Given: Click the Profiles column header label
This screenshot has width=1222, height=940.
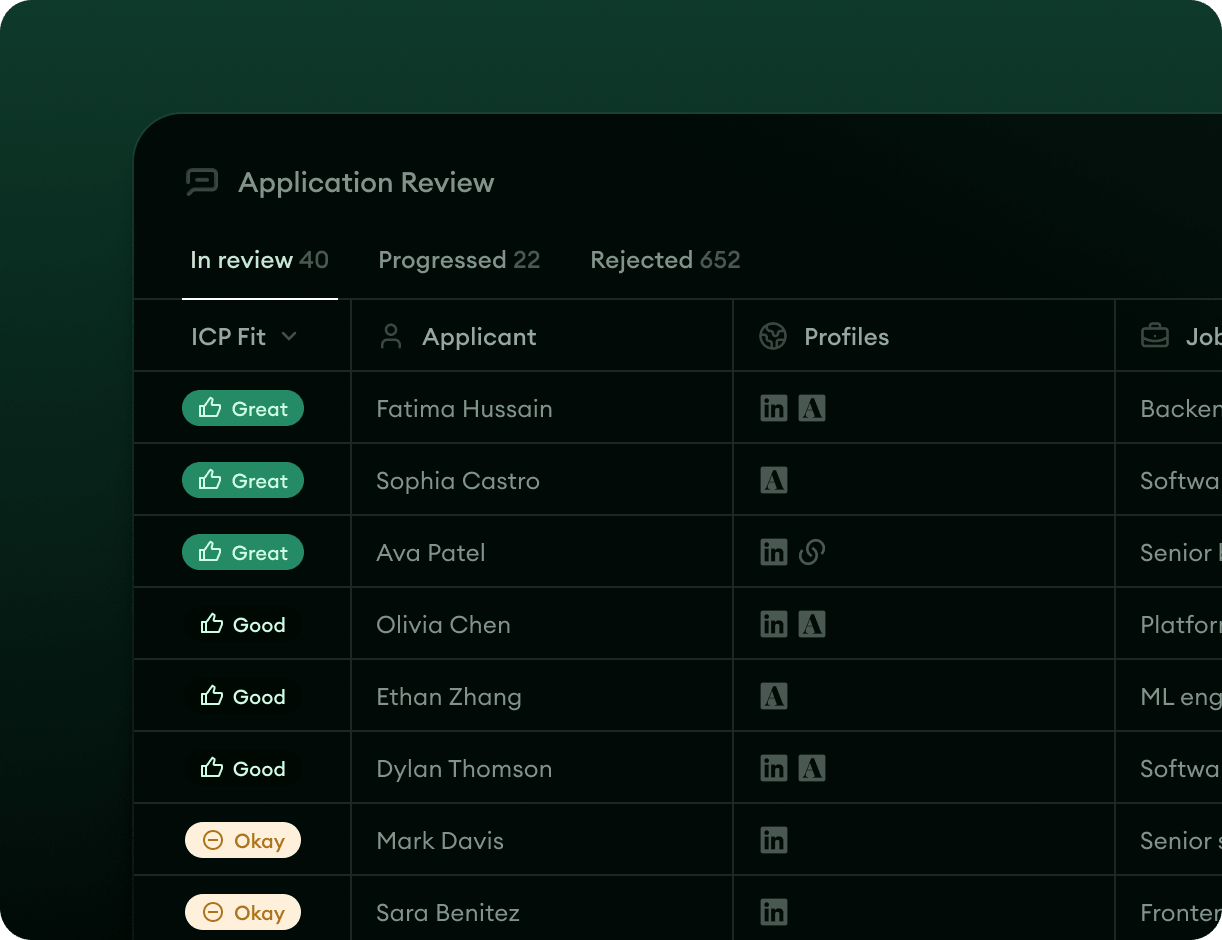Looking at the screenshot, I should (847, 337).
